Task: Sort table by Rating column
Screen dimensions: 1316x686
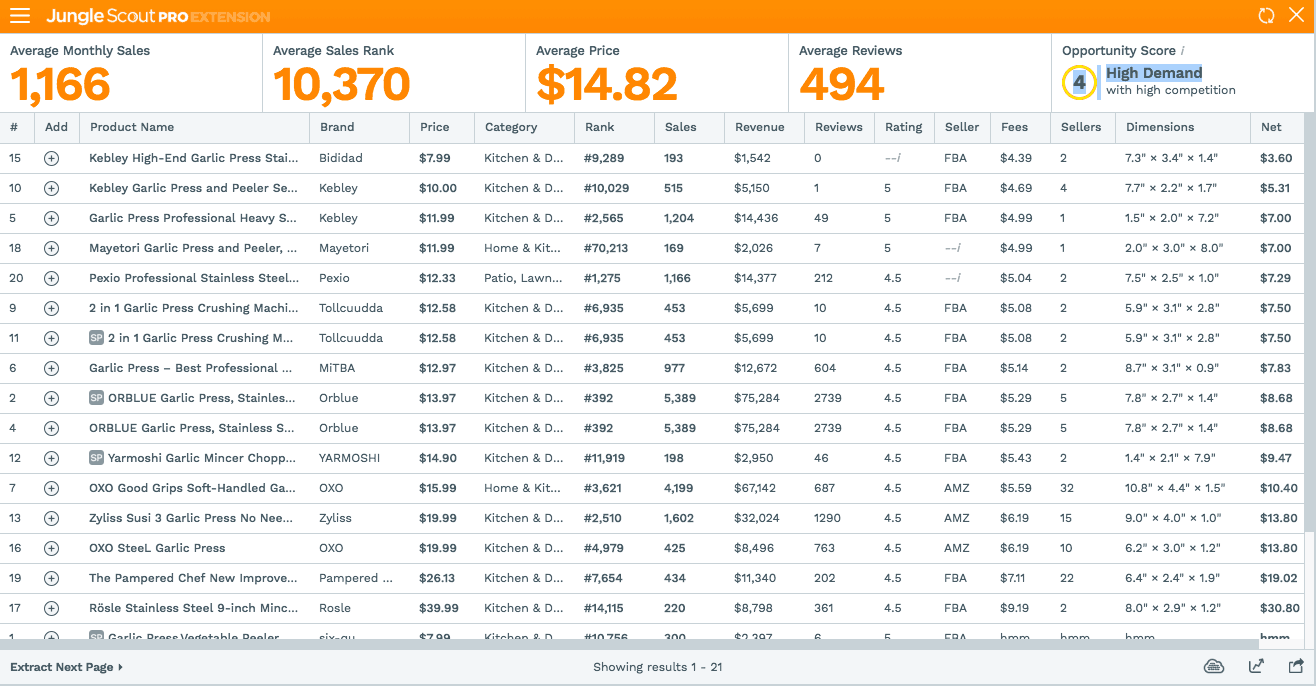Action: [x=904, y=127]
